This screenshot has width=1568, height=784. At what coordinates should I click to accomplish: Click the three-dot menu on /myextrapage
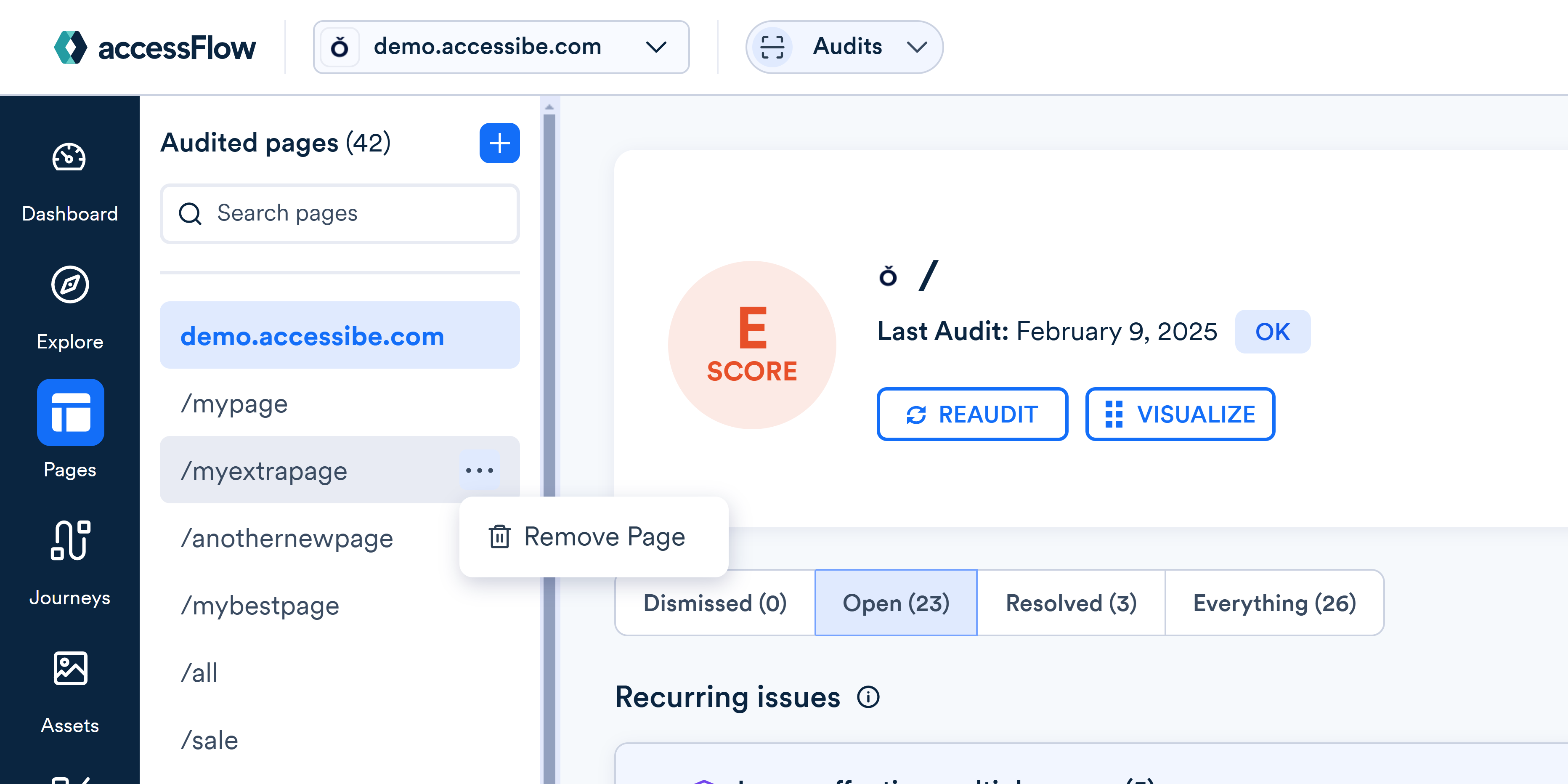click(479, 470)
